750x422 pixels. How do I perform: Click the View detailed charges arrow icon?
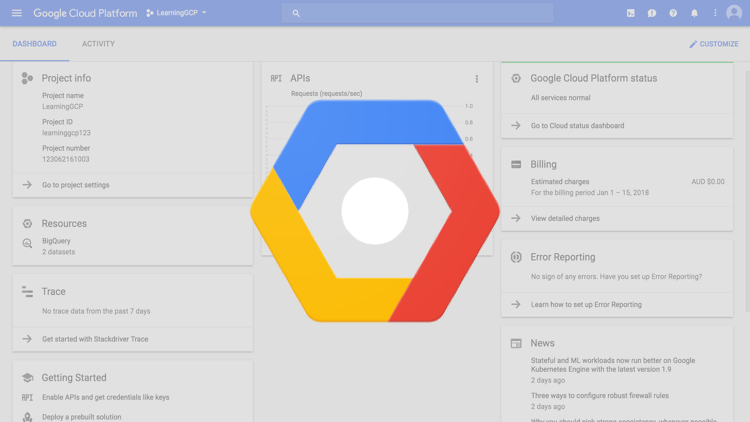tap(516, 218)
